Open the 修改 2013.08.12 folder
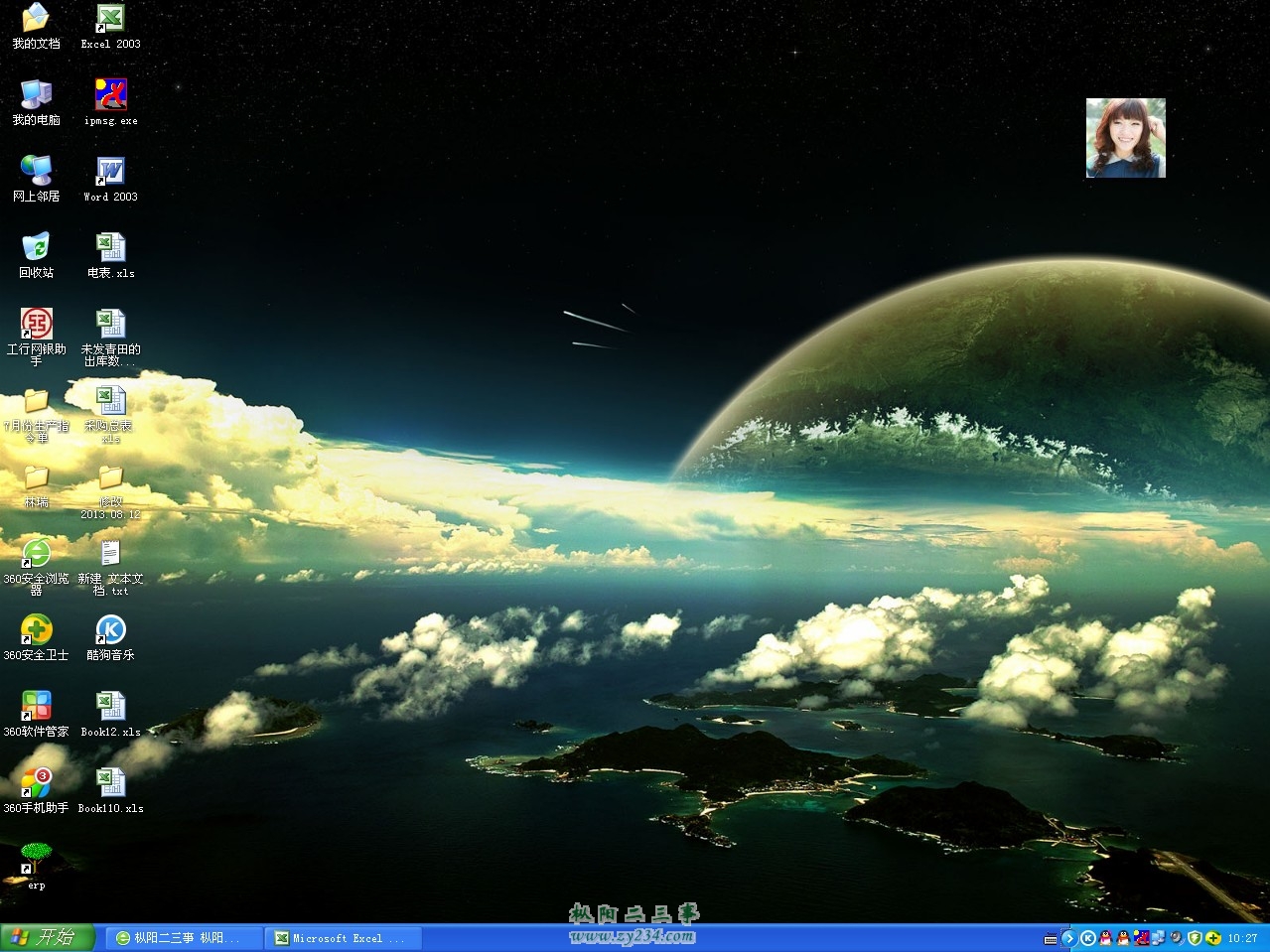The width and height of the screenshot is (1270, 952). coord(110,490)
